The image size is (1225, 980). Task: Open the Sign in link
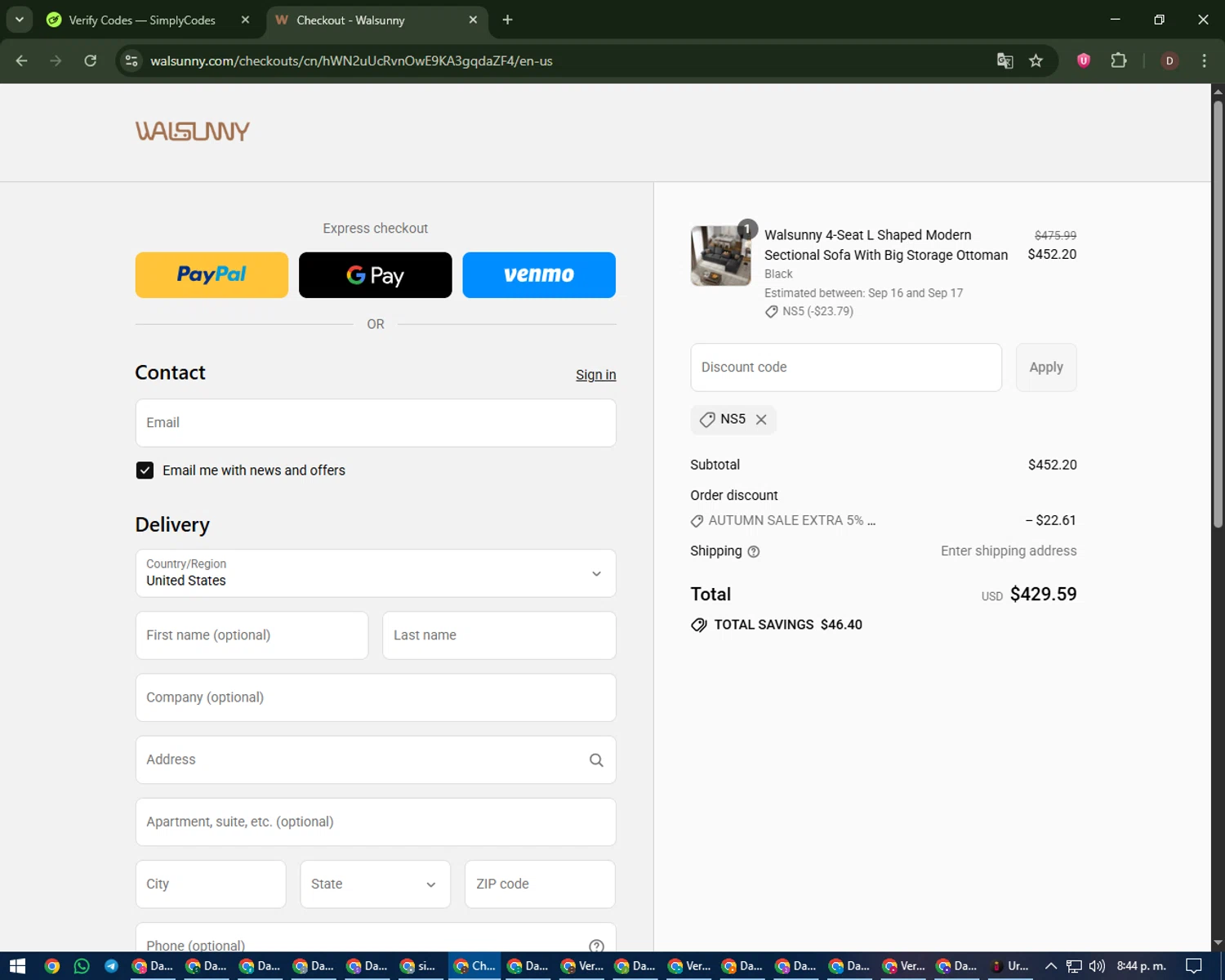pos(595,375)
